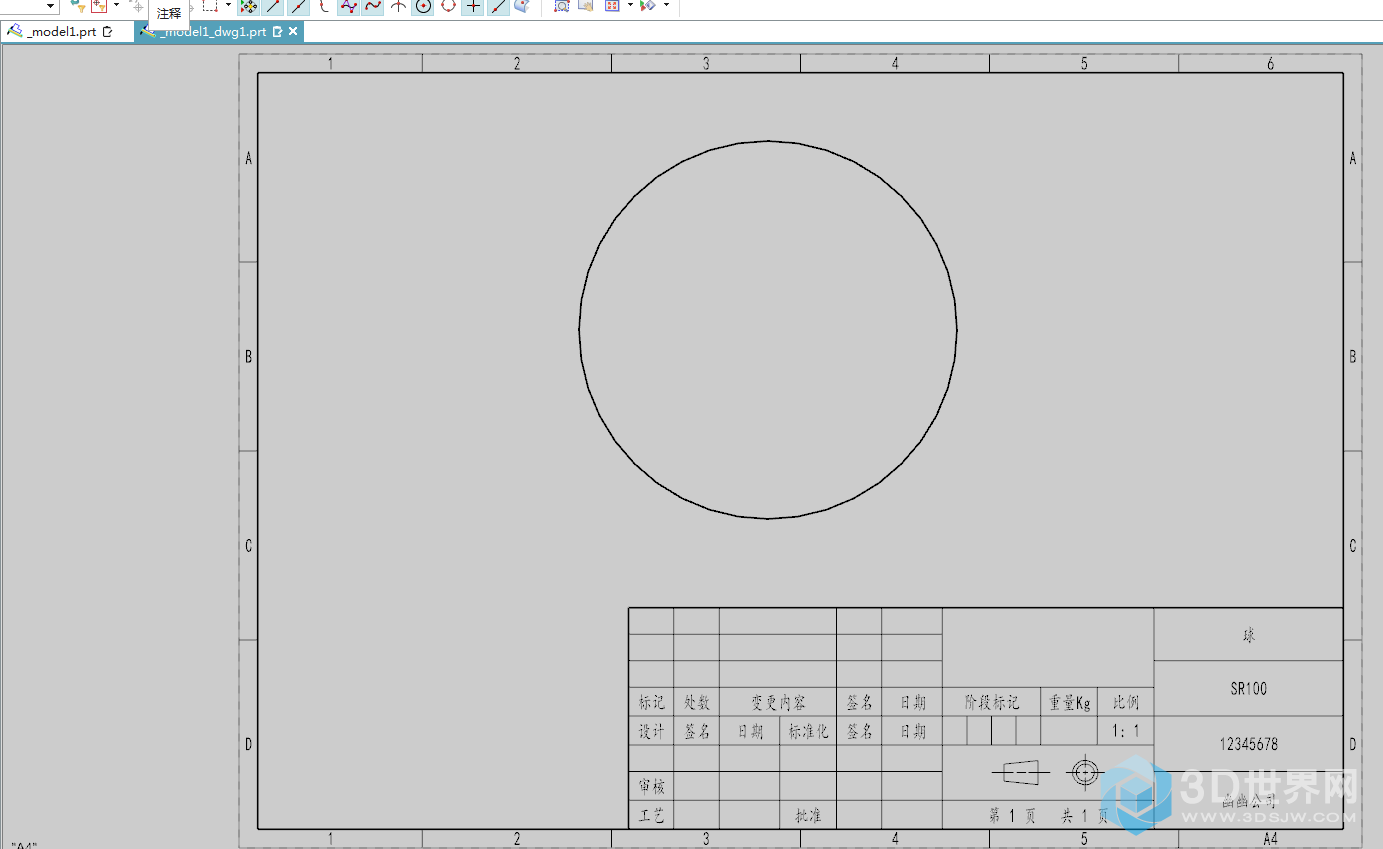Click the '审核' cell
This screenshot has height=849, width=1383.
[x=651, y=786]
